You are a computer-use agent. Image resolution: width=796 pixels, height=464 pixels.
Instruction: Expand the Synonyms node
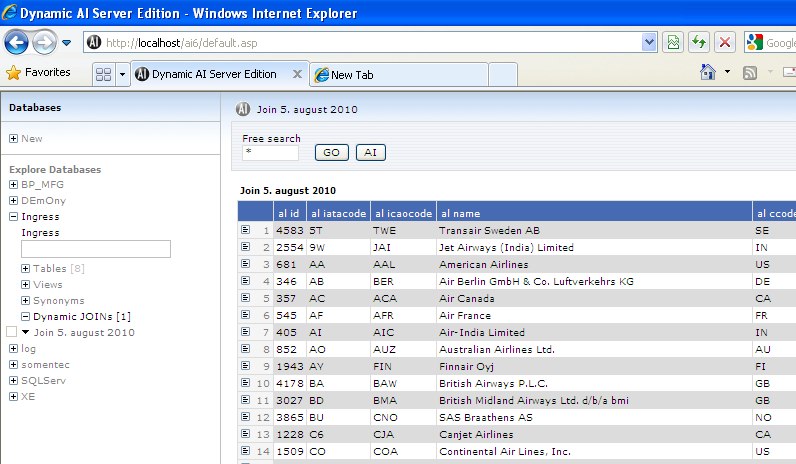tap(25, 301)
